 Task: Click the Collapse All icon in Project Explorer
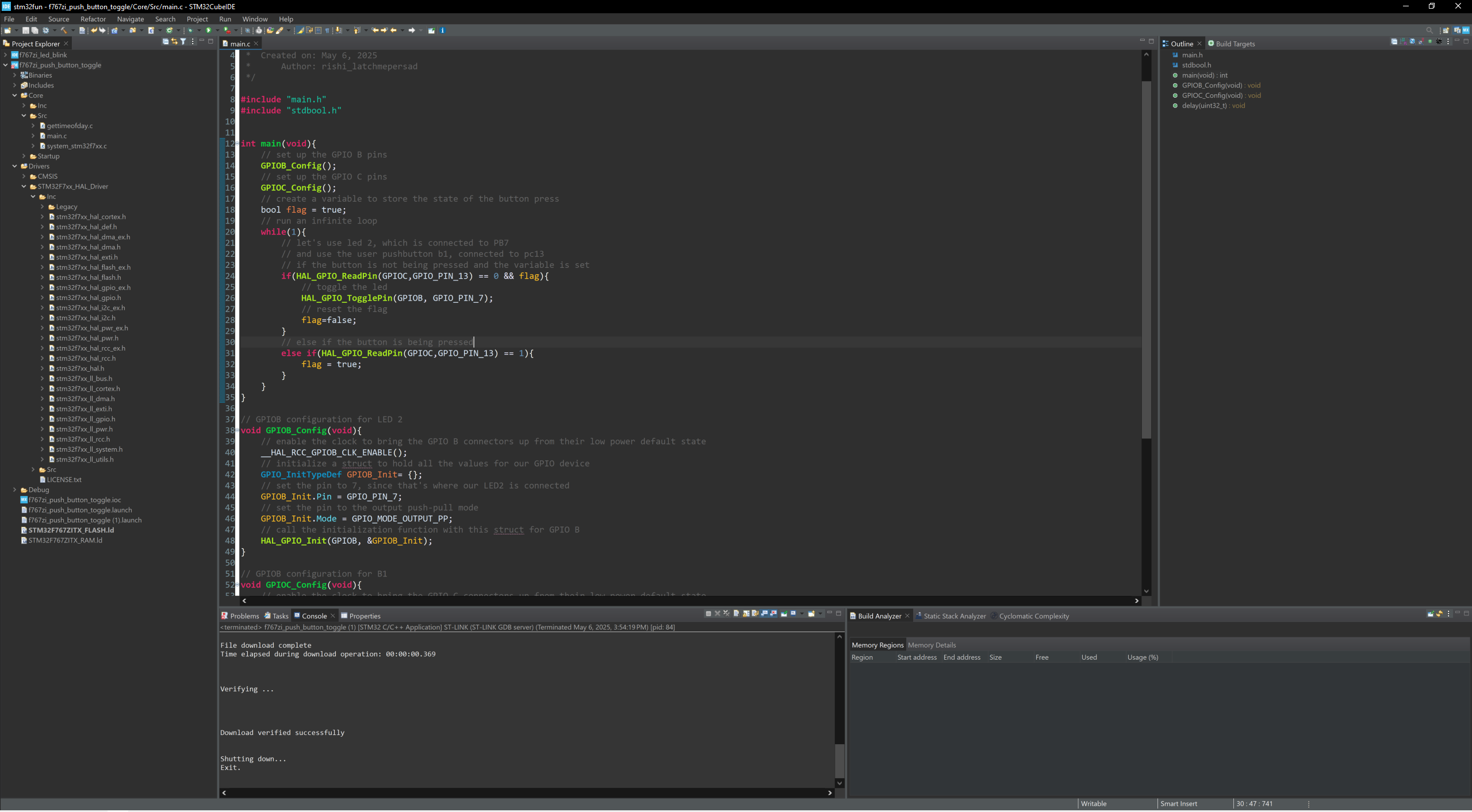tap(166, 41)
